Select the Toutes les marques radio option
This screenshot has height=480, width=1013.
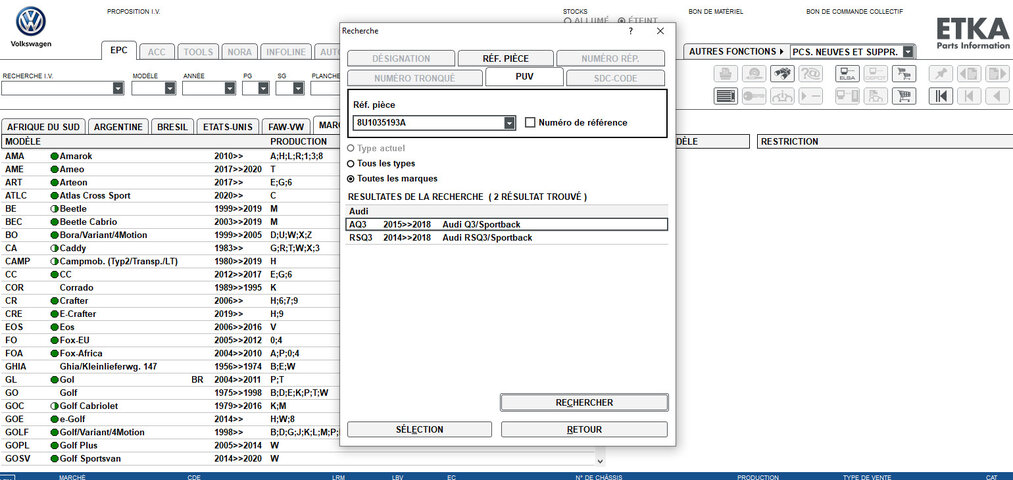(x=351, y=178)
